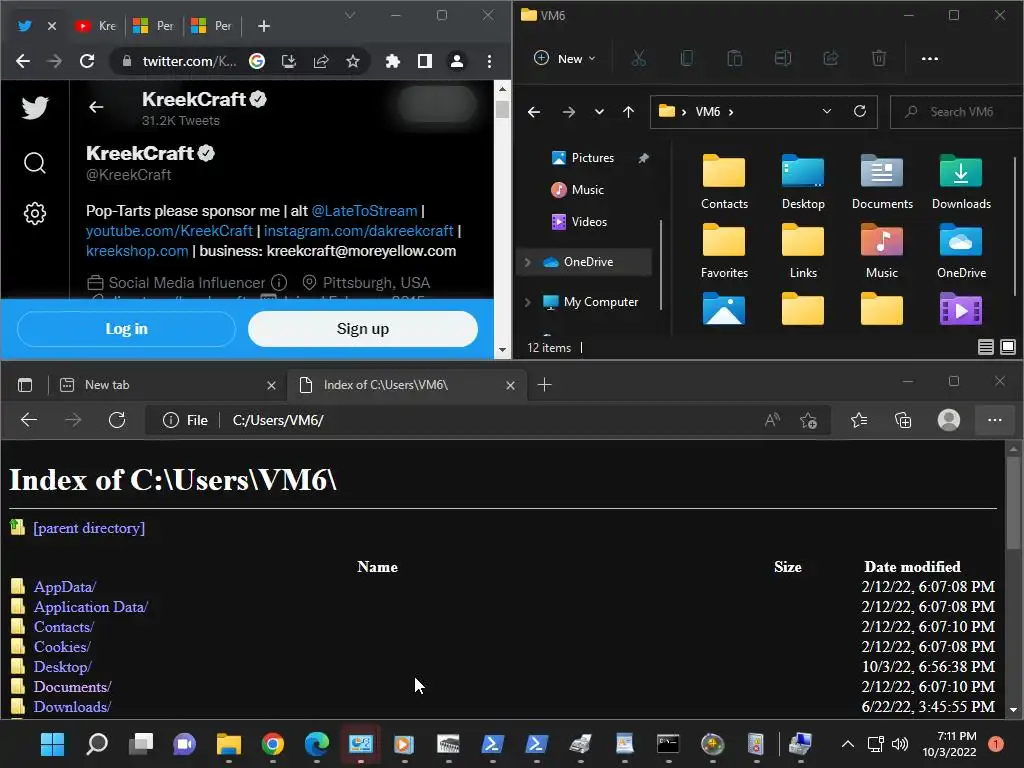
Task: Expand the My Computer tree node
Action: (528, 302)
